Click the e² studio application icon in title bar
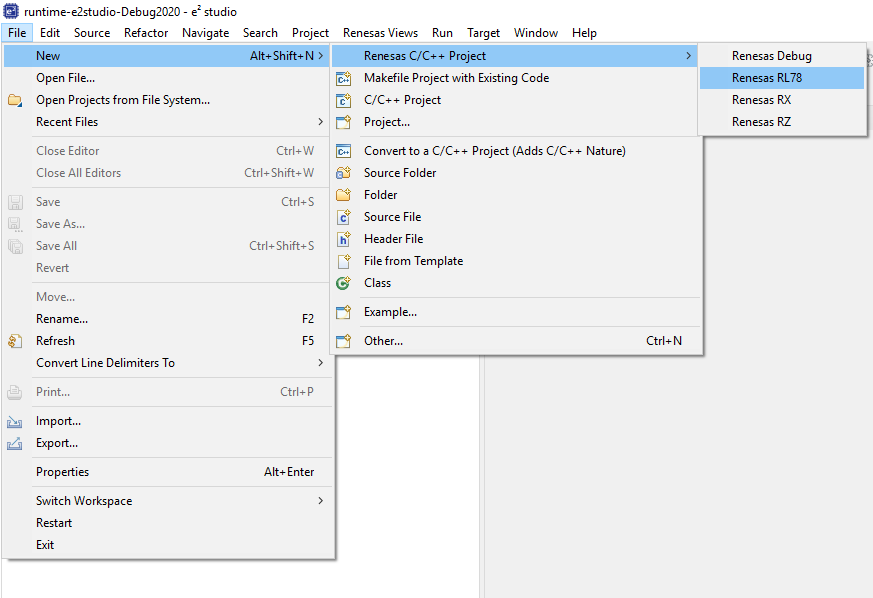 pyautogui.click(x=11, y=11)
